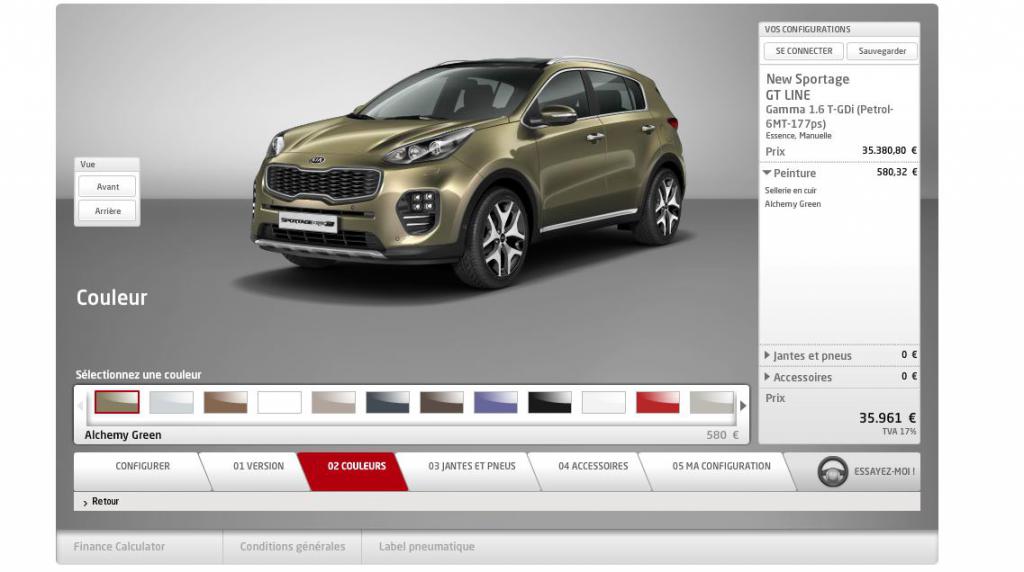Open the Conditions générales link
1024x572 pixels.
(293, 547)
